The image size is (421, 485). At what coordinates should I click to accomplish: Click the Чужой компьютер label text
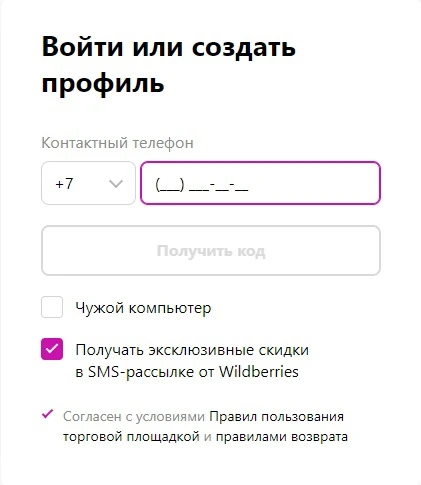tap(143, 308)
